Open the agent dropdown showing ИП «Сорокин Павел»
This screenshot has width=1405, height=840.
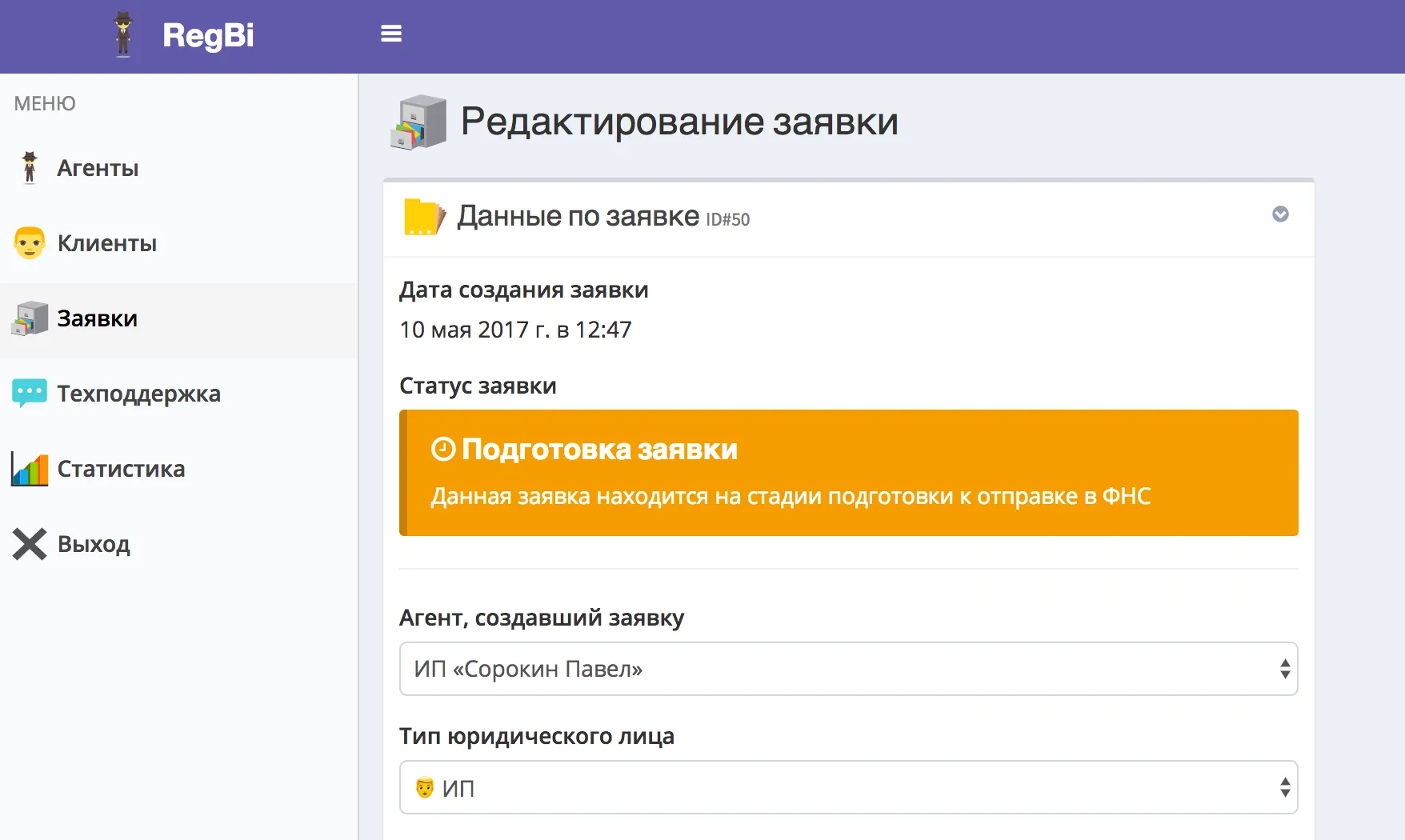pyautogui.click(x=848, y=669)
